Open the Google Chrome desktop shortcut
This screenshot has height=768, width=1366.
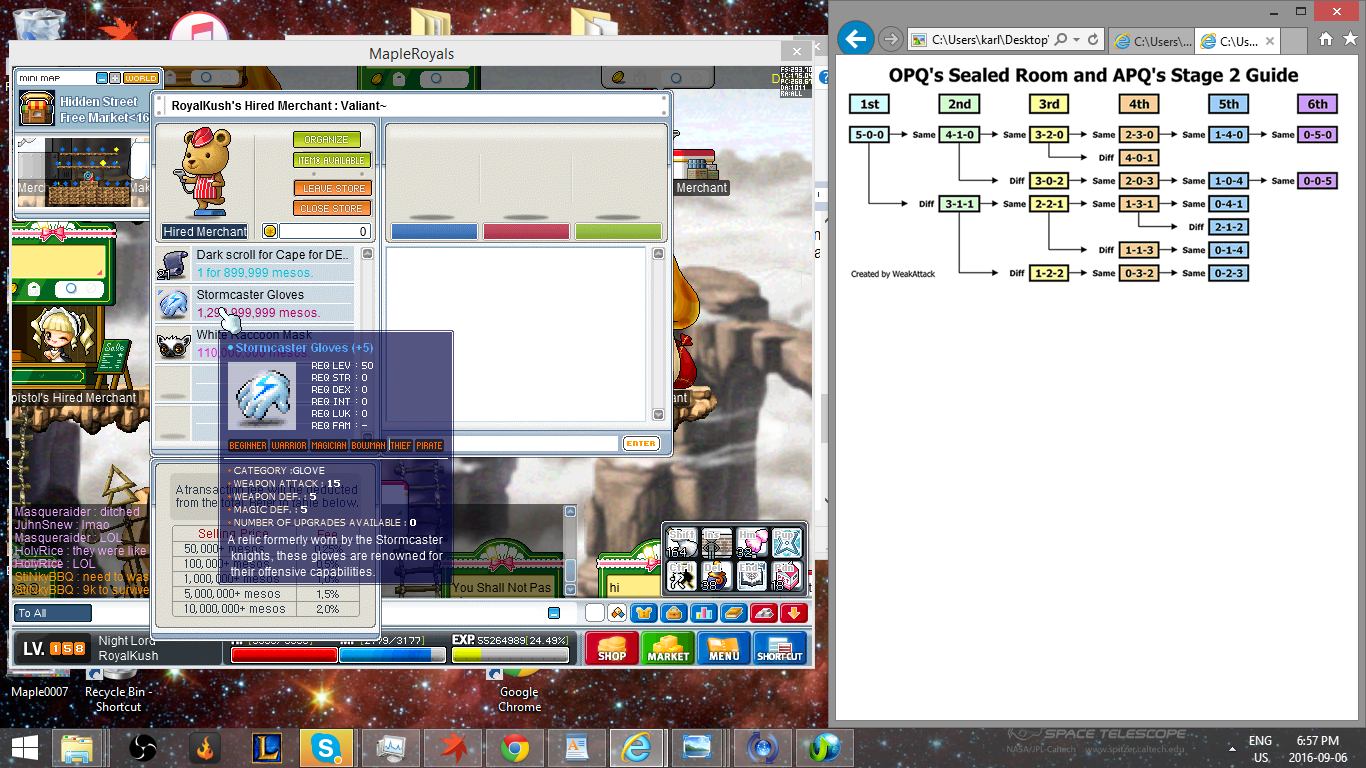(519, 691)
